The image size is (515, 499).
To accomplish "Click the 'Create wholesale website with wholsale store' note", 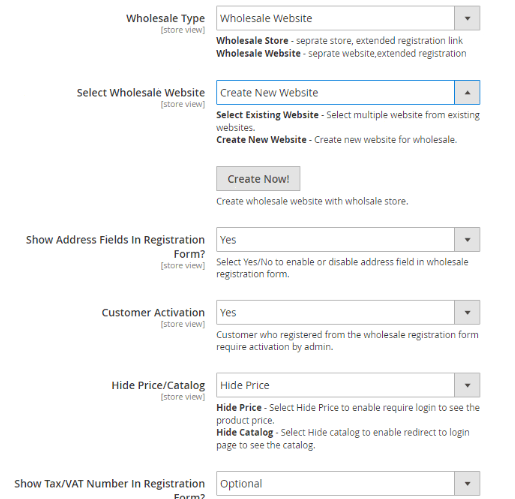I will pyautogui.click(x=312, y=201).
